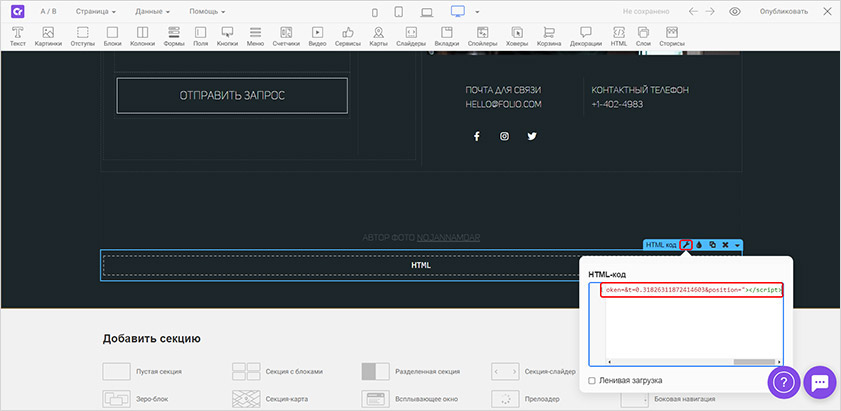
Task: Click the Creatium logo icon
Action: [18, 11]
